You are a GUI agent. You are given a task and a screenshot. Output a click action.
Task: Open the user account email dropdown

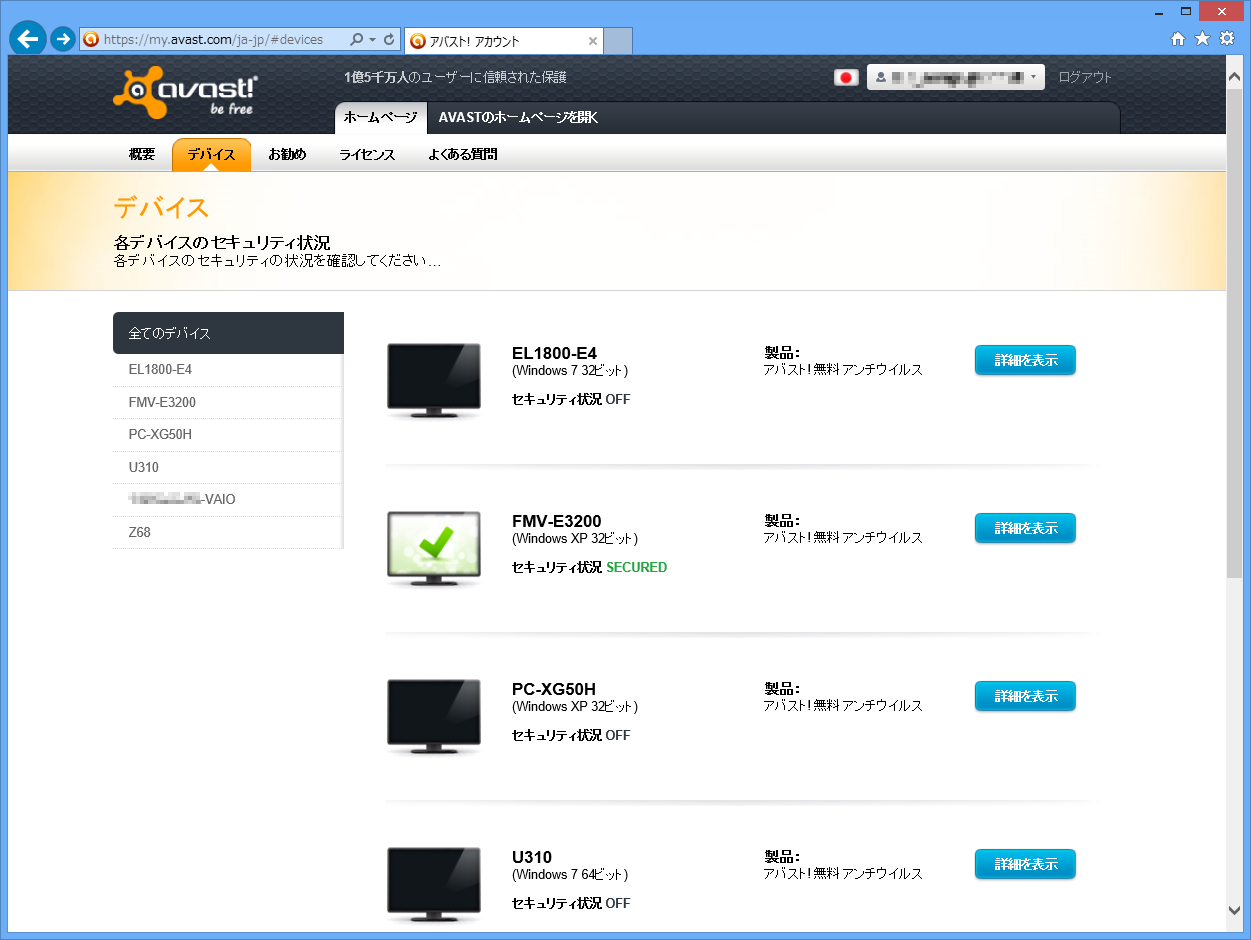955,77
